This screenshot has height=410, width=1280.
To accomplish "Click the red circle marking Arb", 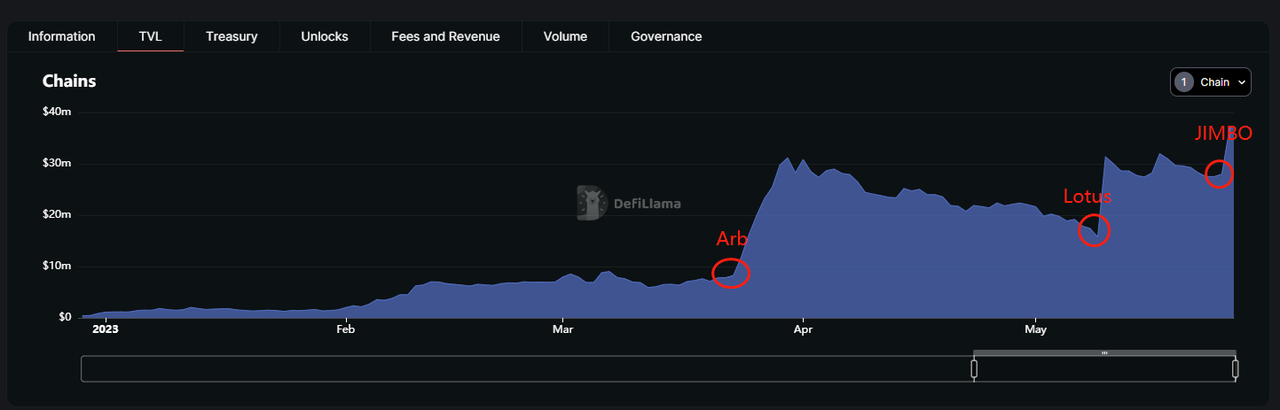I will [x=731, y=273].
